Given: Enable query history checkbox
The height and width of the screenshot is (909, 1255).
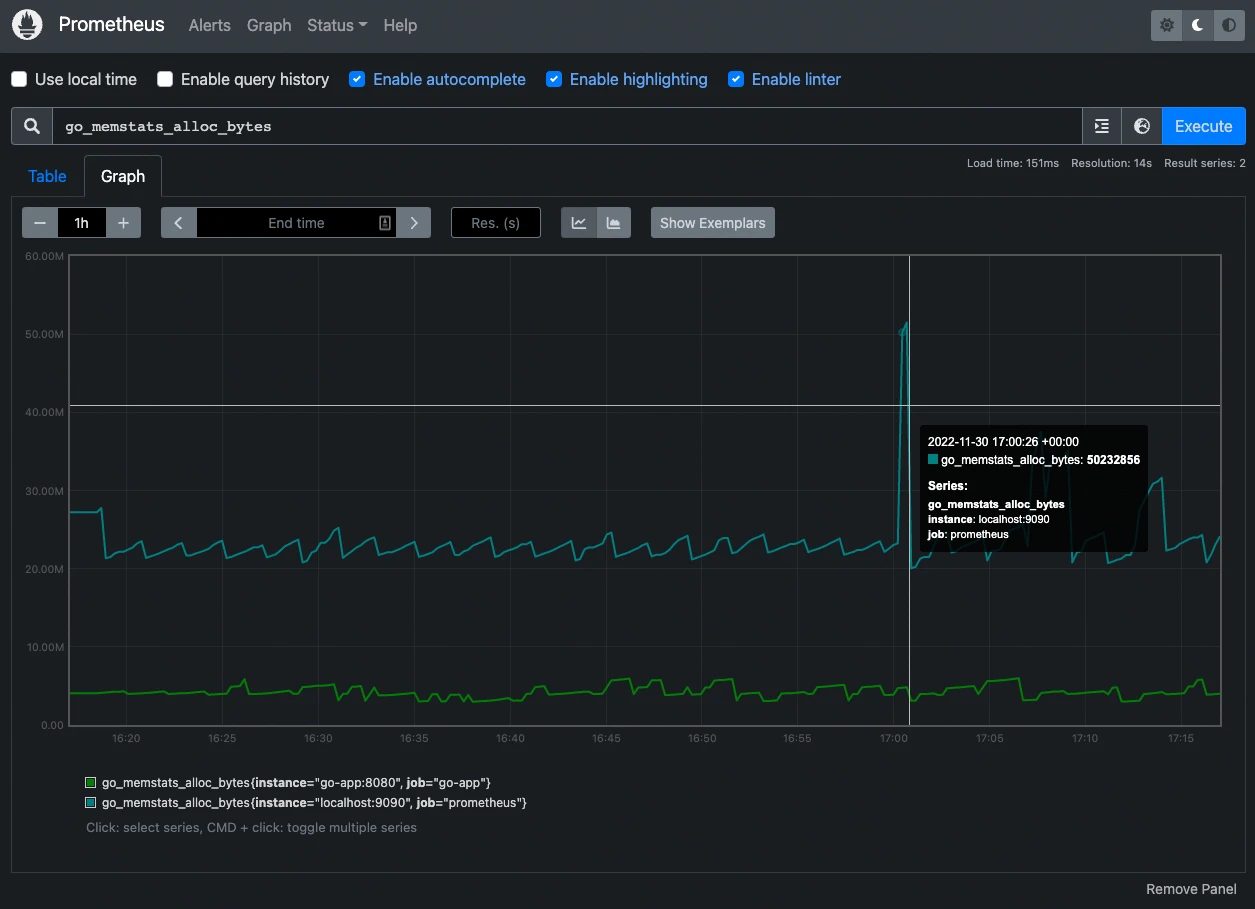Looking at the screenshot, I should coord(165,79).
